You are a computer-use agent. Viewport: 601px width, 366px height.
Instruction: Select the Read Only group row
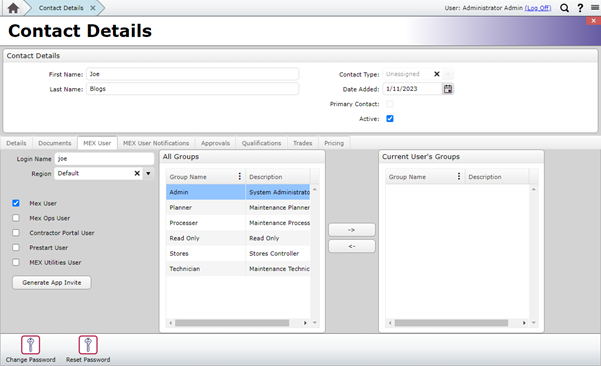tap(238, 238)
